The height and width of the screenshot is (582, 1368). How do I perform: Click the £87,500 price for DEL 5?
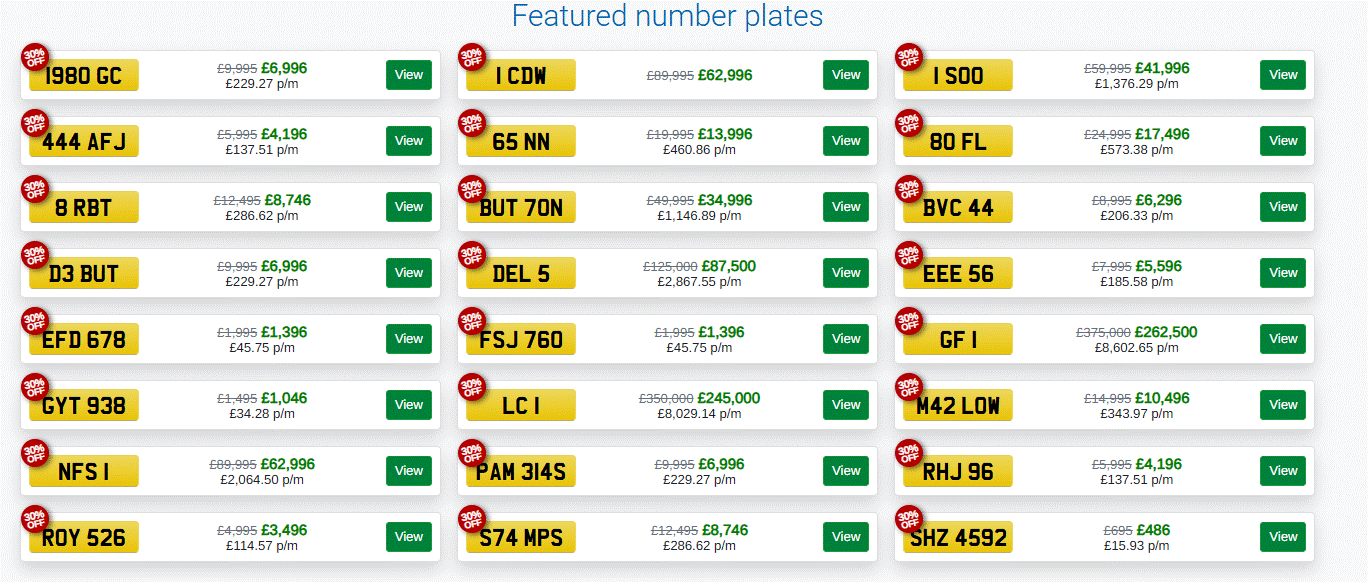pyautogui.click(x=729, y=266)
